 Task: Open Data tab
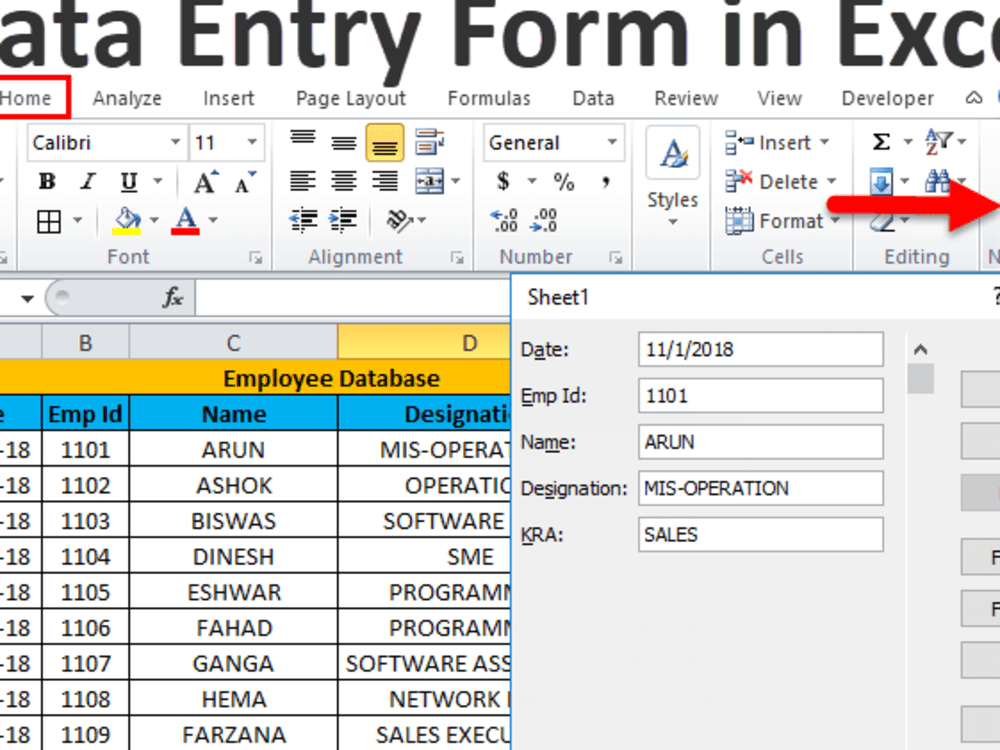(593, 98)
